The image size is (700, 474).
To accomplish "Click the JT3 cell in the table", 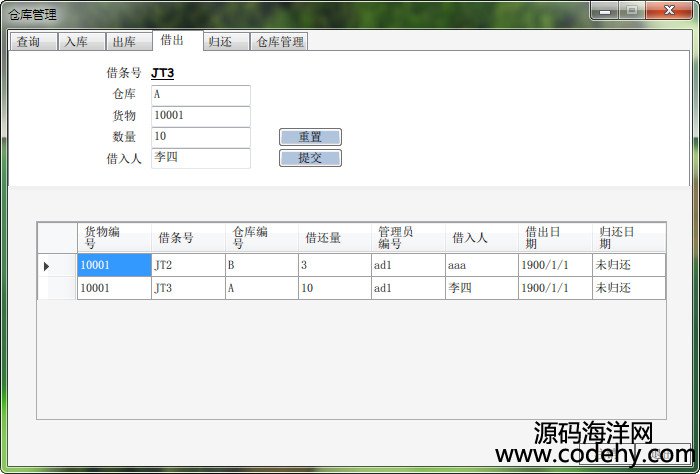I will coord(188,288).
